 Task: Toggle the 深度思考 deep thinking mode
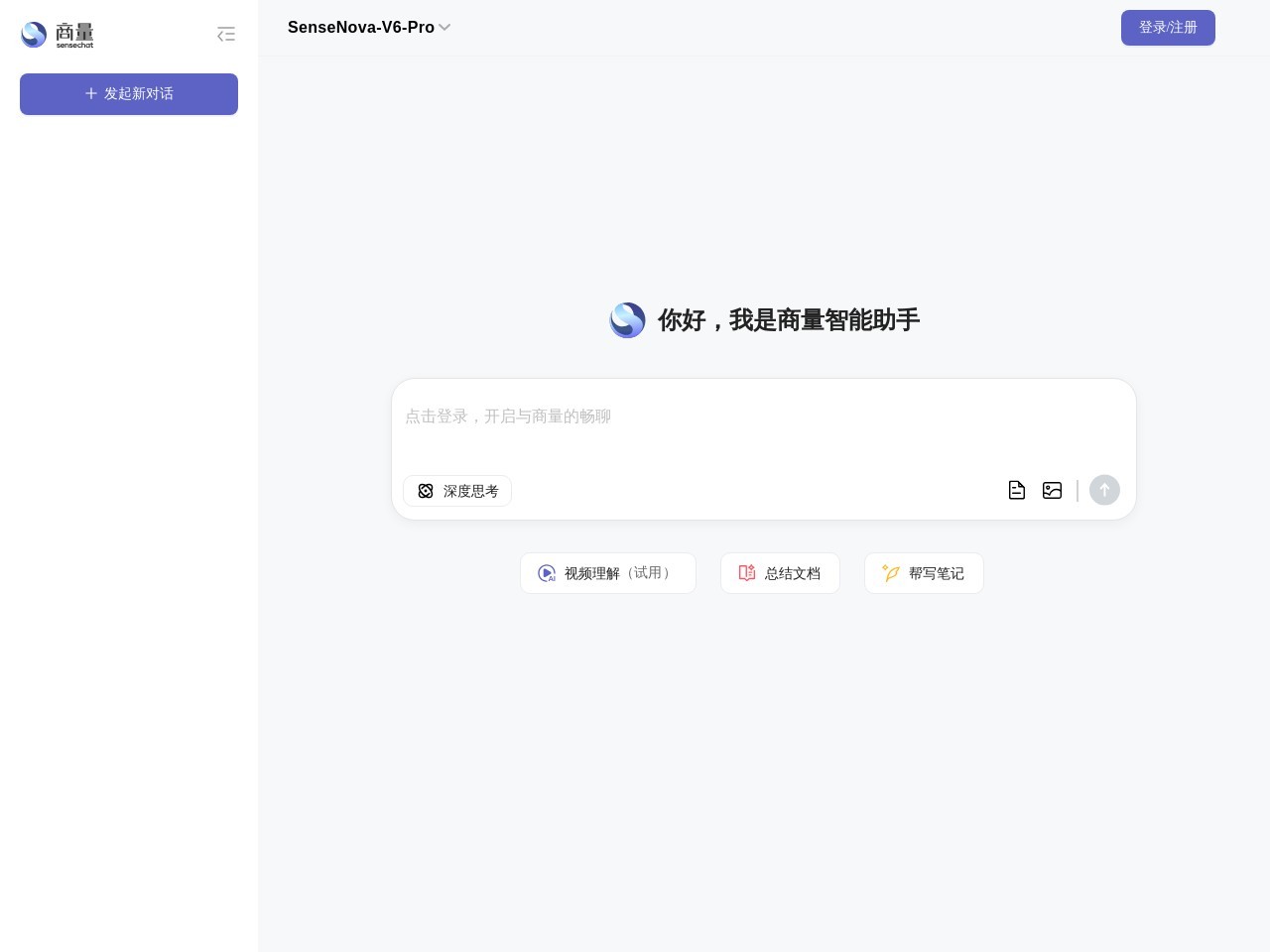(456, 491)
